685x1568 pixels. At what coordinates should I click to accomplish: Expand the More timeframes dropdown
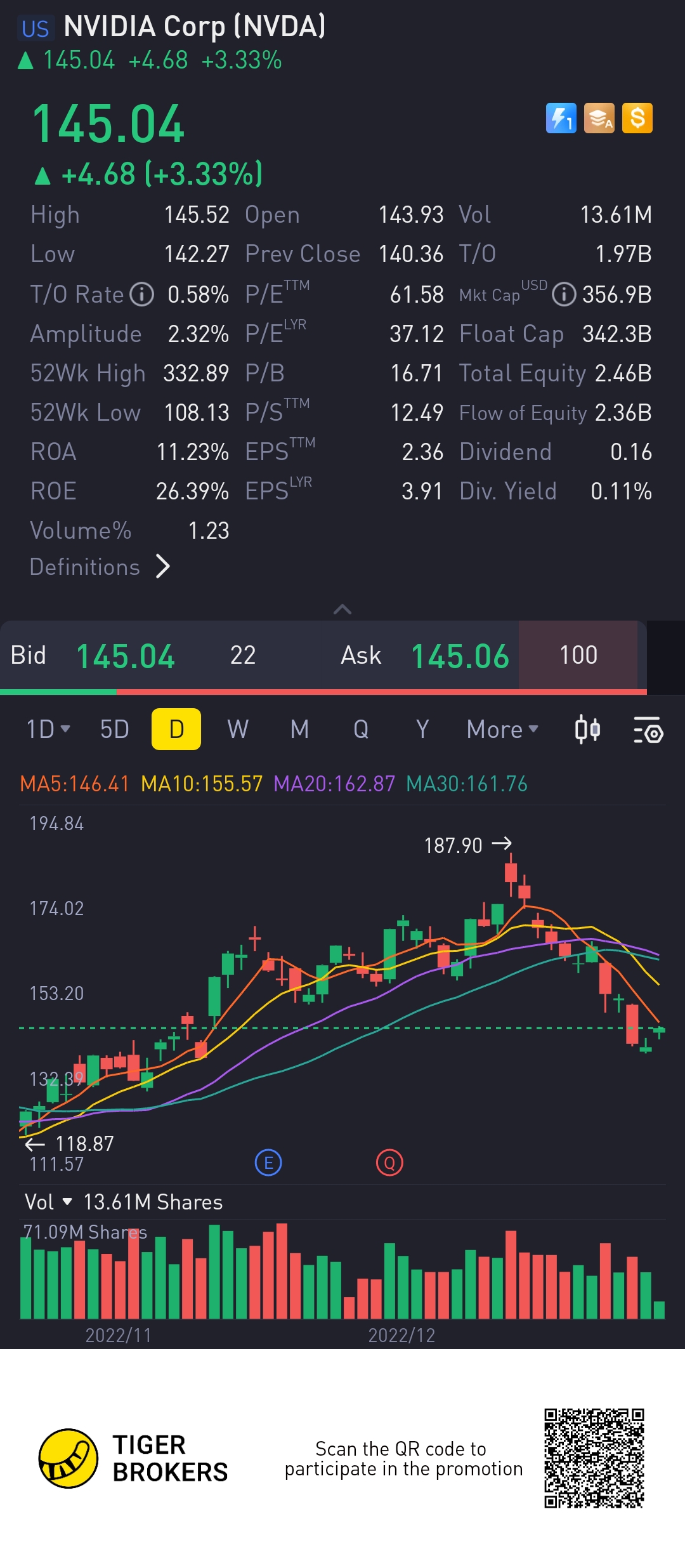click(x=502, y=729)
